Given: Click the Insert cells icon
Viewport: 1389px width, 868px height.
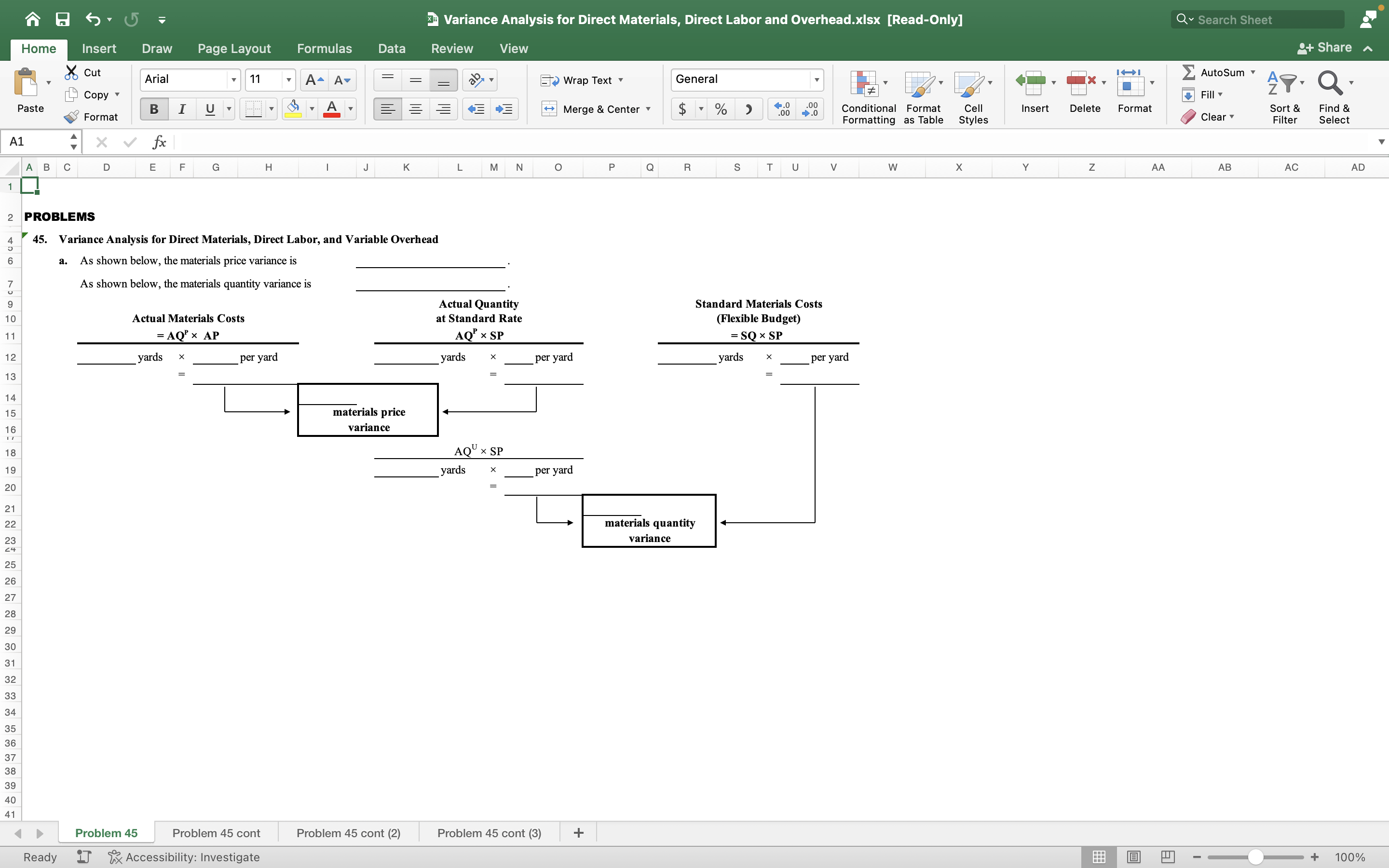Looking at the screenshot, I should (1031, 82).
